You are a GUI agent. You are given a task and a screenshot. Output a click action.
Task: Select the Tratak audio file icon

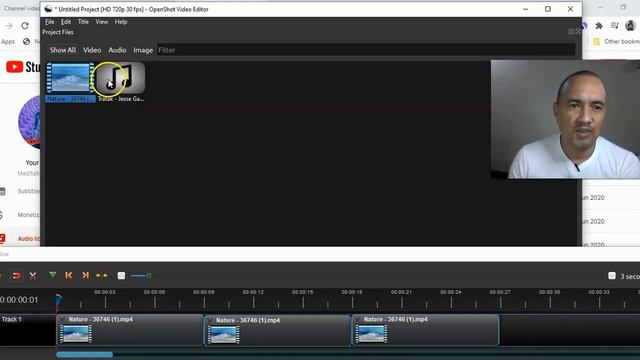click(120, 78)
